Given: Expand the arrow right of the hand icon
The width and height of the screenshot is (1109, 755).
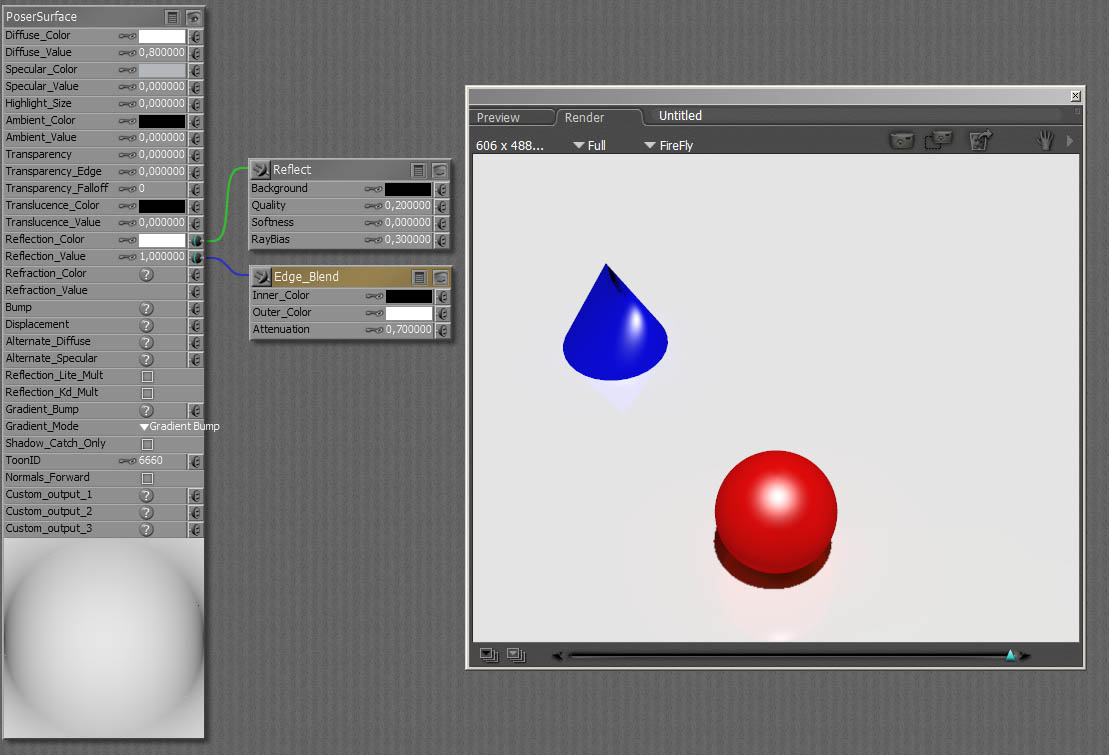Looking at the screenshot, I should (x=1069, y=141).
